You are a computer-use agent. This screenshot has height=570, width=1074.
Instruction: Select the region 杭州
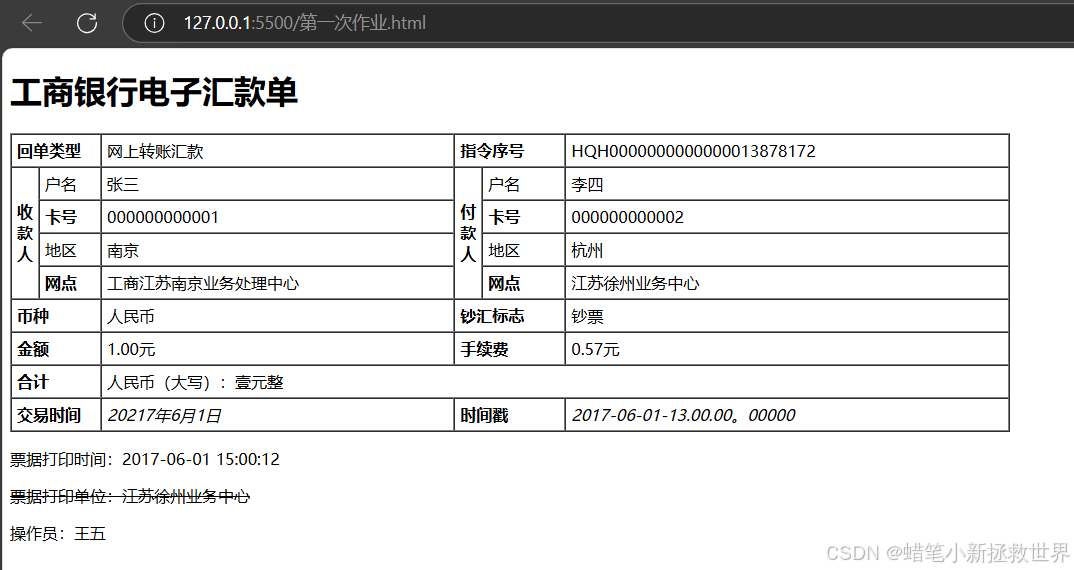(x=587, y=250)
